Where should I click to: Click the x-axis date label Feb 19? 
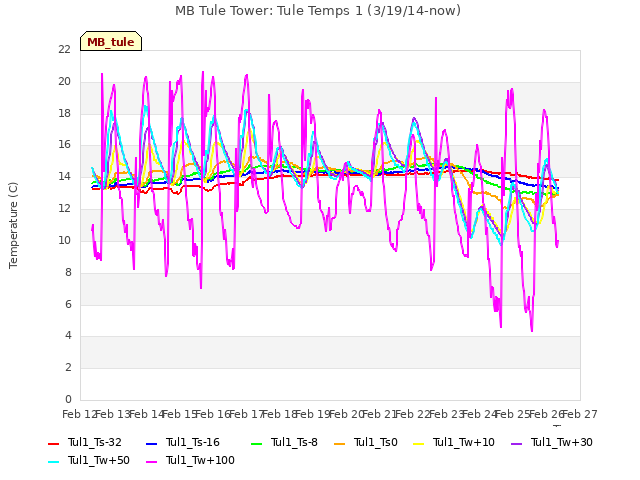pyautogui.click(x=313, y=414)
